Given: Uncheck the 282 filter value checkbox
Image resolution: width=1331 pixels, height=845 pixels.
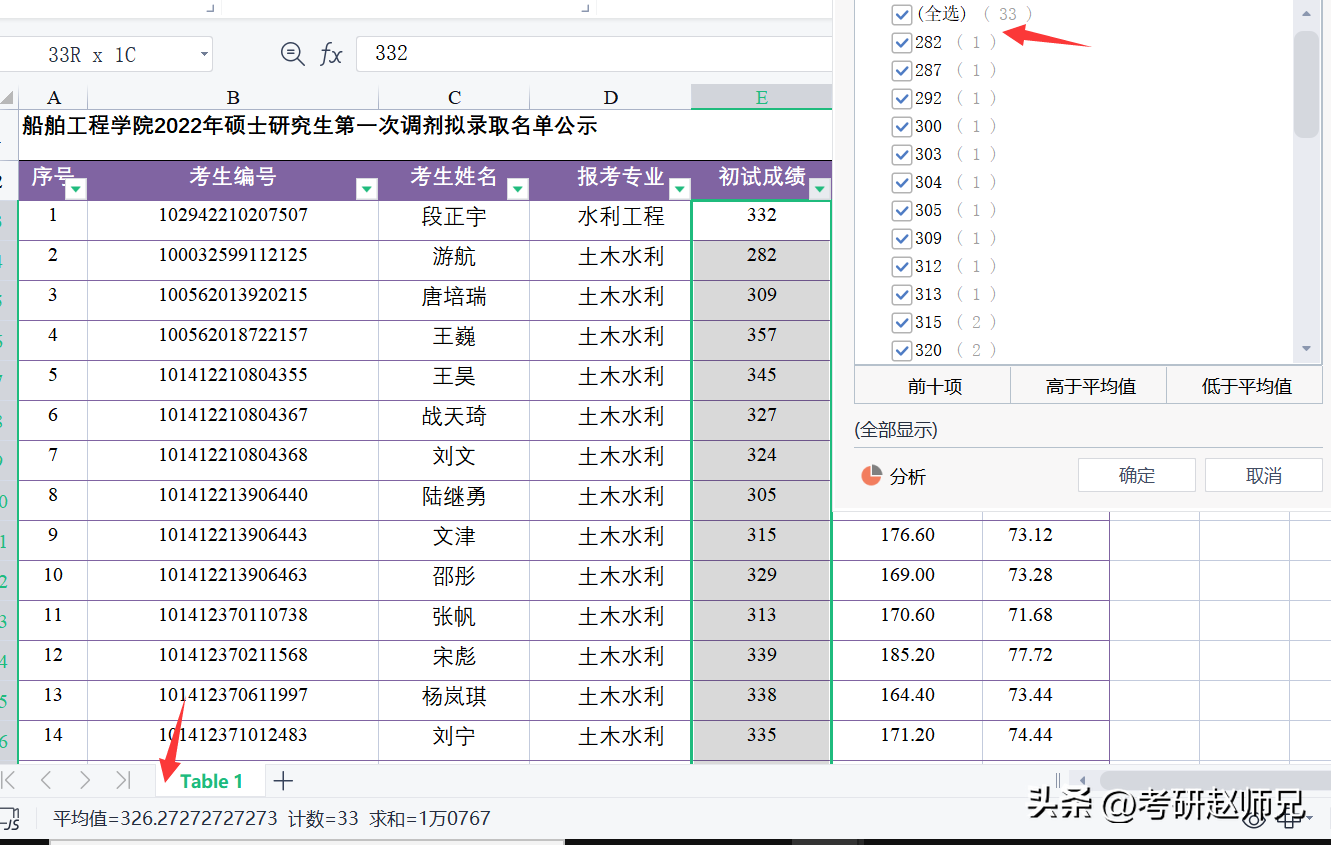Looking at the screenshot, I should pos(901,42).
